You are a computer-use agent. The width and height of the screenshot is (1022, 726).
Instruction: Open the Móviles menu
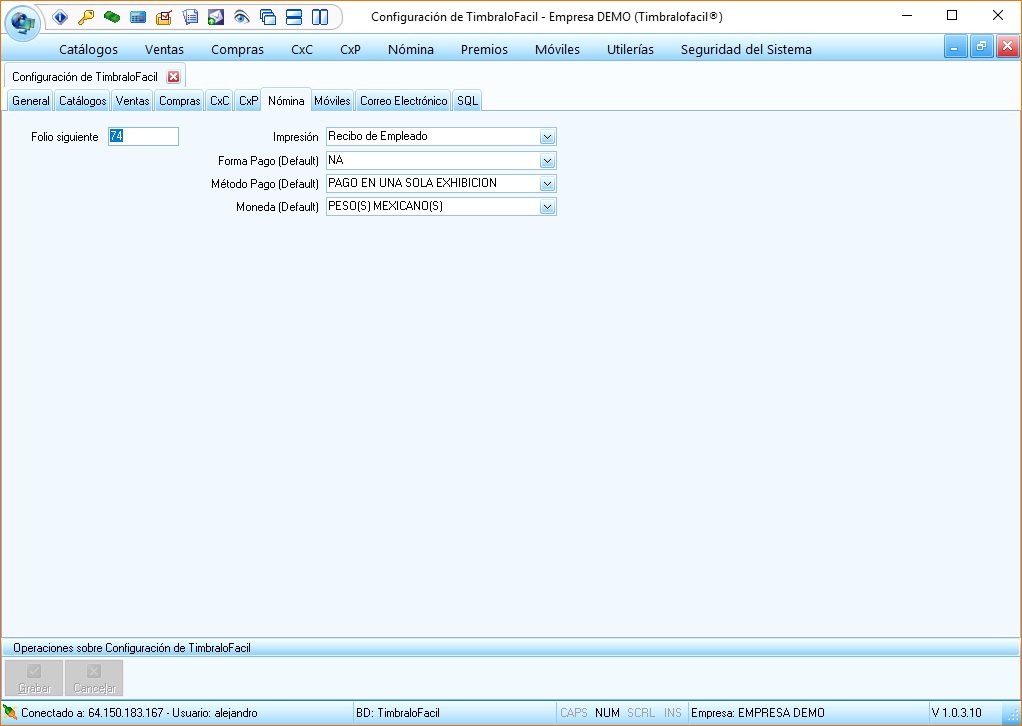tap(557, 50)
